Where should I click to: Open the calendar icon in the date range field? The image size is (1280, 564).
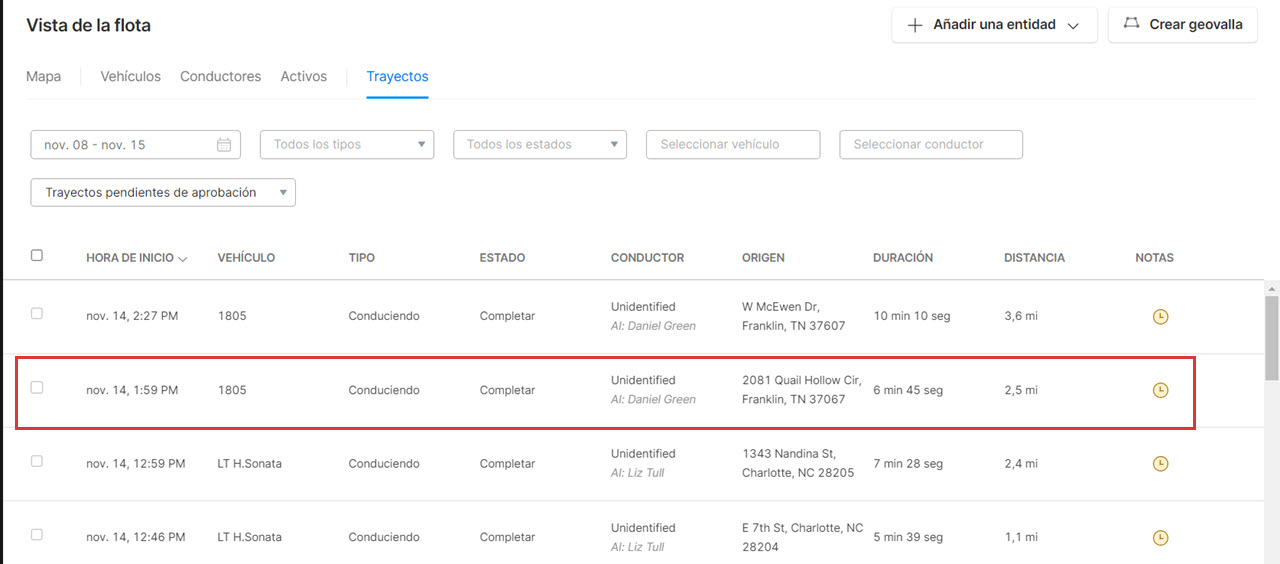224,145
